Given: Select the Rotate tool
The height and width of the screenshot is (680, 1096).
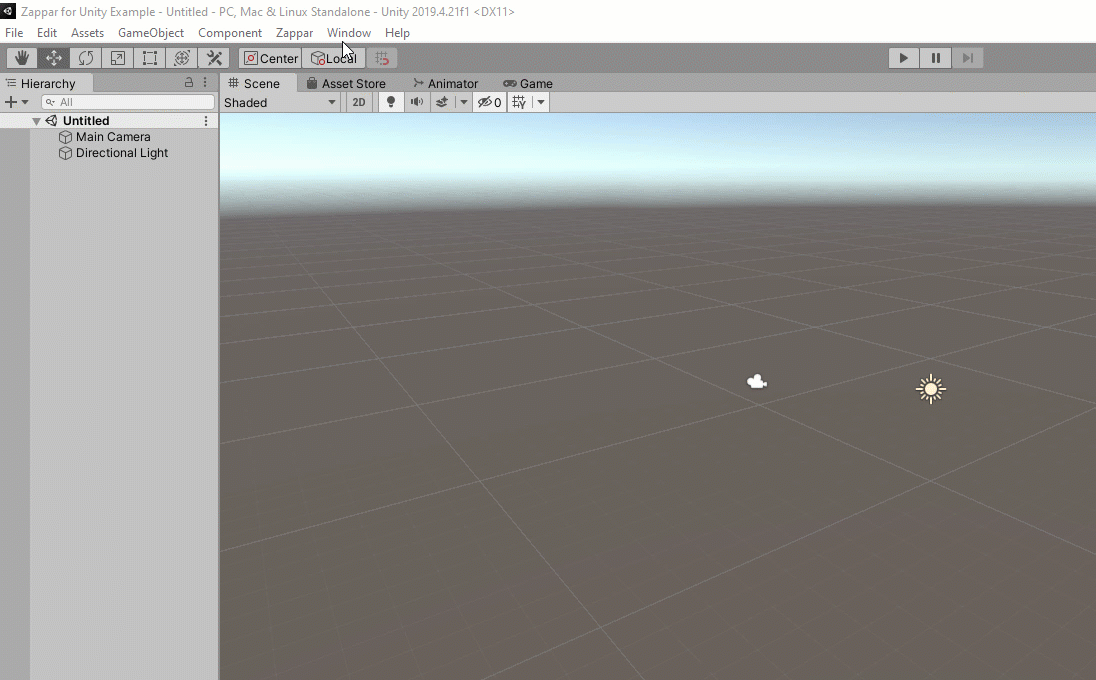Looking at the screenshot, I should [x=86, y=58].
